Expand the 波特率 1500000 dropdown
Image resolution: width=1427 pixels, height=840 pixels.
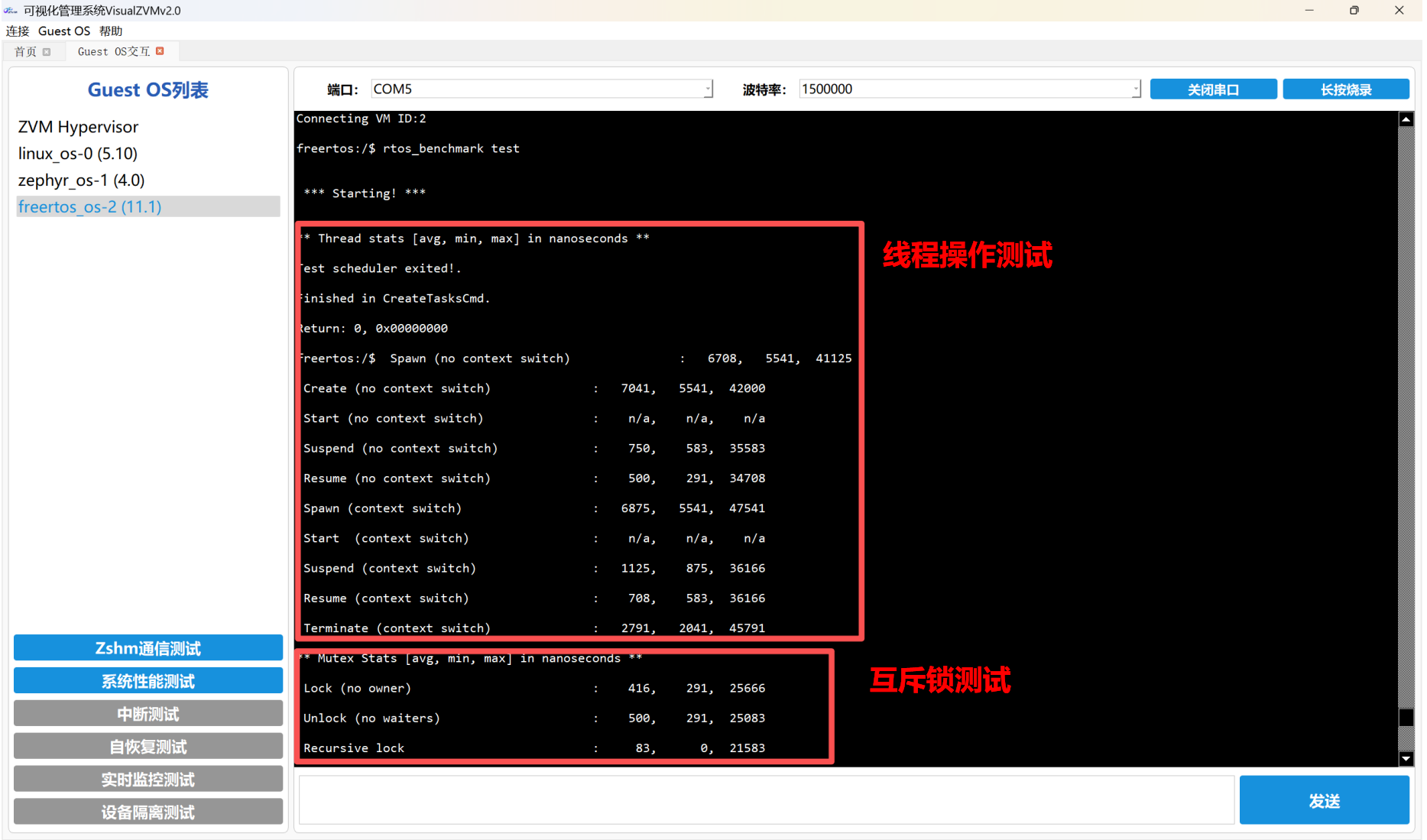tap(1135, 89)
